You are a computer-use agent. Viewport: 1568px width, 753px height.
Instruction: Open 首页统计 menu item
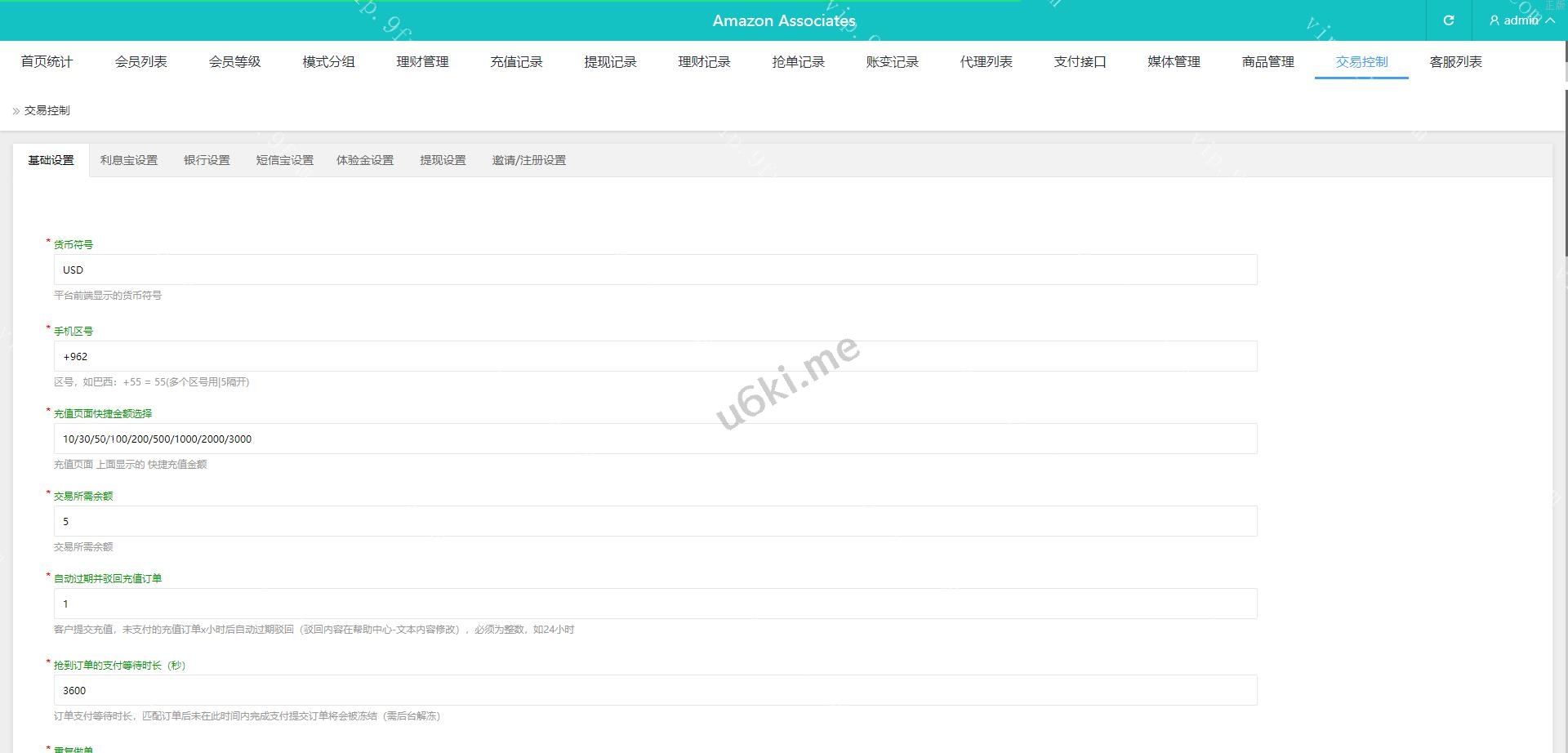[x=47, y=62]
